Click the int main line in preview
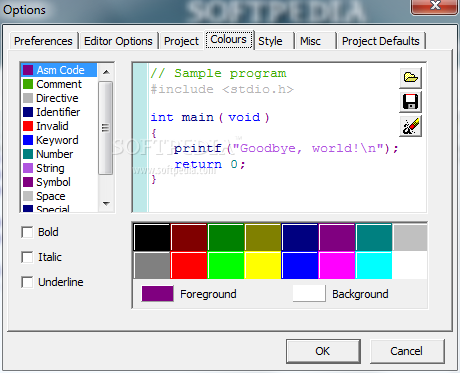Screen dimensions: 460x373 [x=210, y=117]
